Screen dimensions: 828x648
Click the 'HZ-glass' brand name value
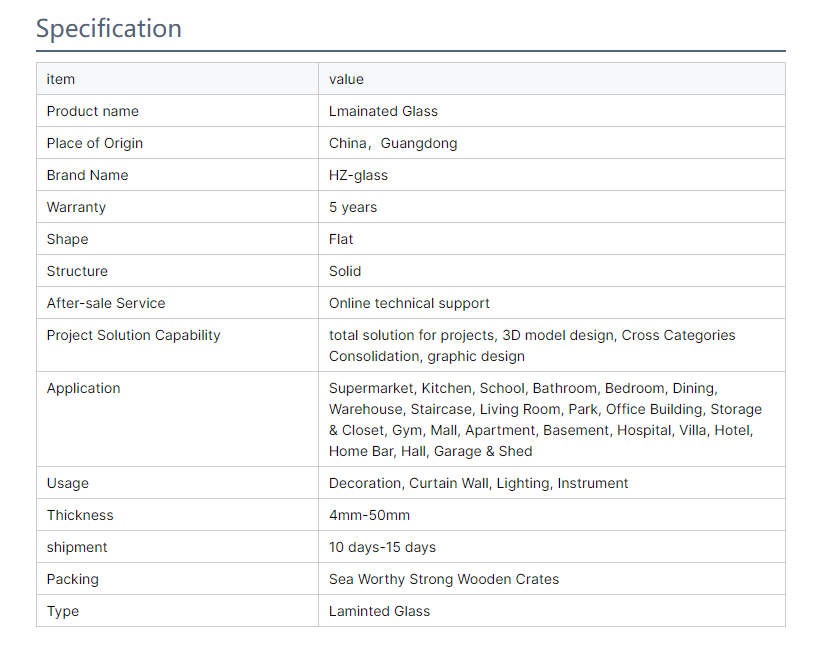click(358, 175)
